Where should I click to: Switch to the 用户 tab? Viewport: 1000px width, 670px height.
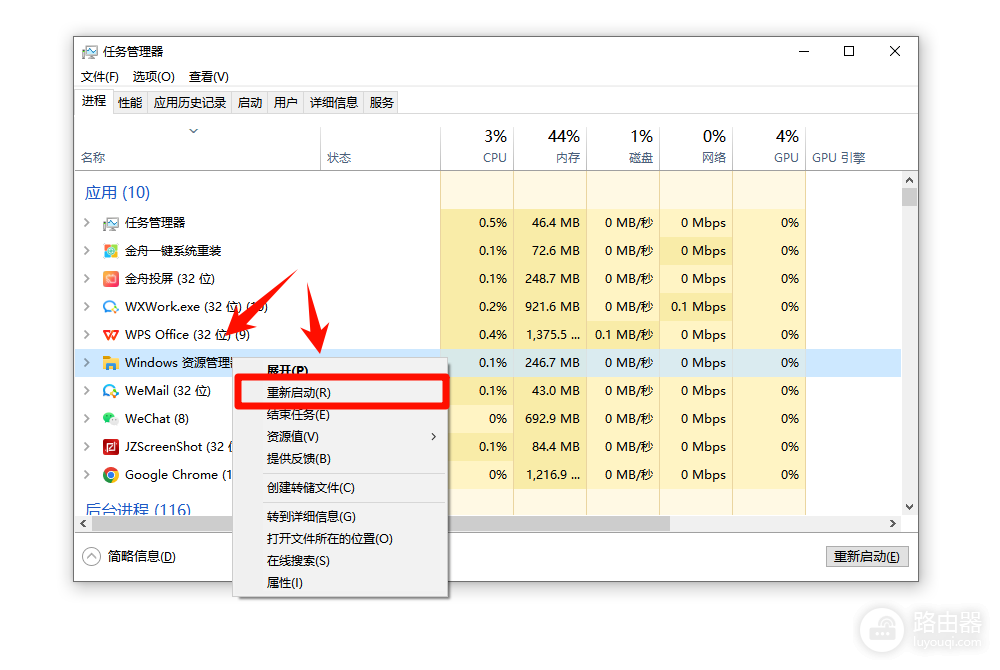click(285, 103)
